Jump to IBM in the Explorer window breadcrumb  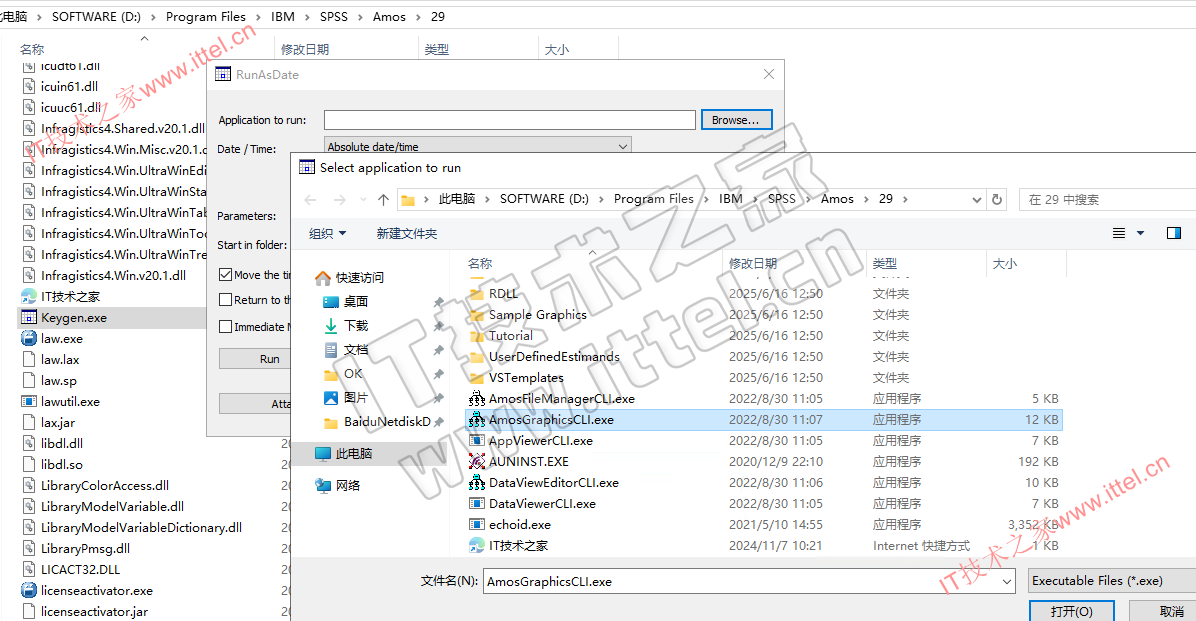point(282,17)
